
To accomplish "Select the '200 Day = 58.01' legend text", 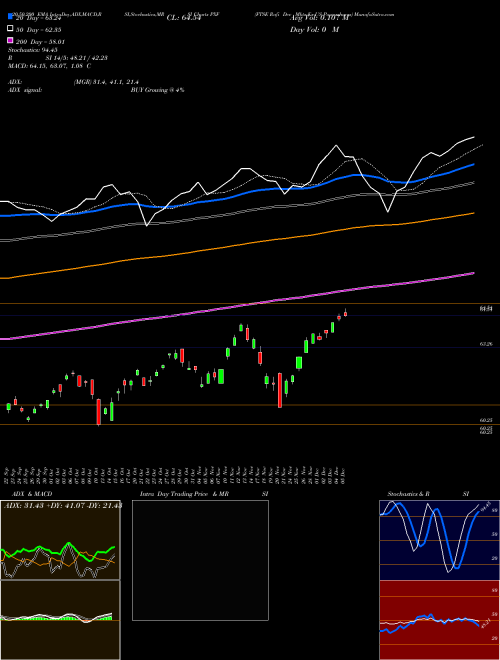I will click(x=41, y=42).
